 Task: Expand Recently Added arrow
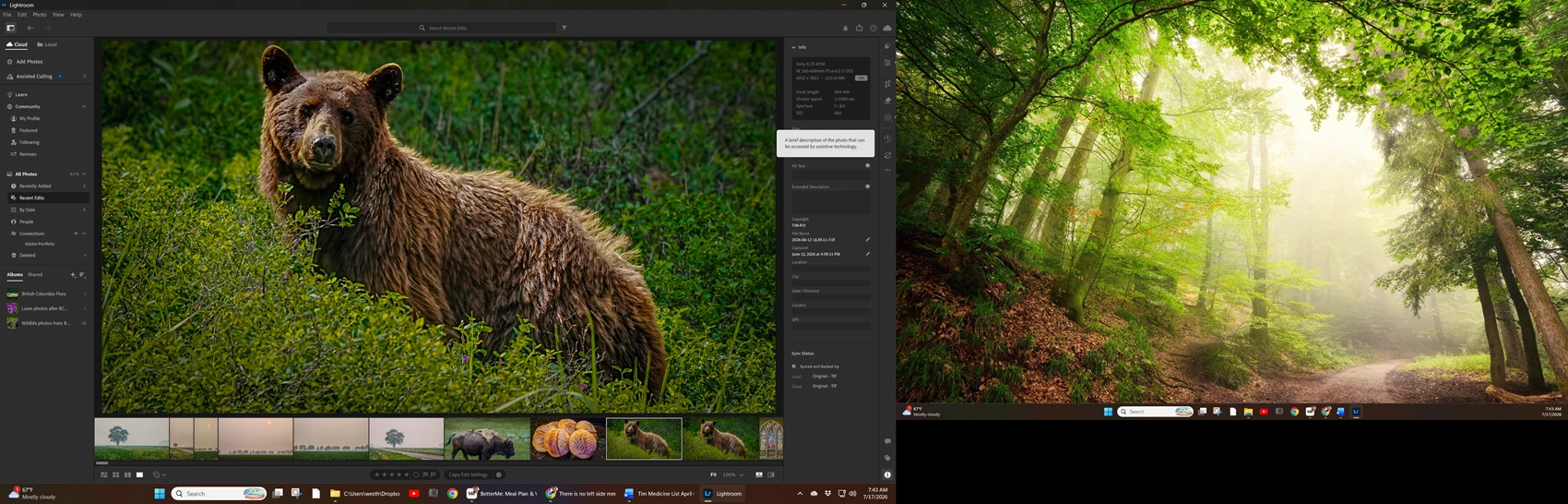point(84,186)
